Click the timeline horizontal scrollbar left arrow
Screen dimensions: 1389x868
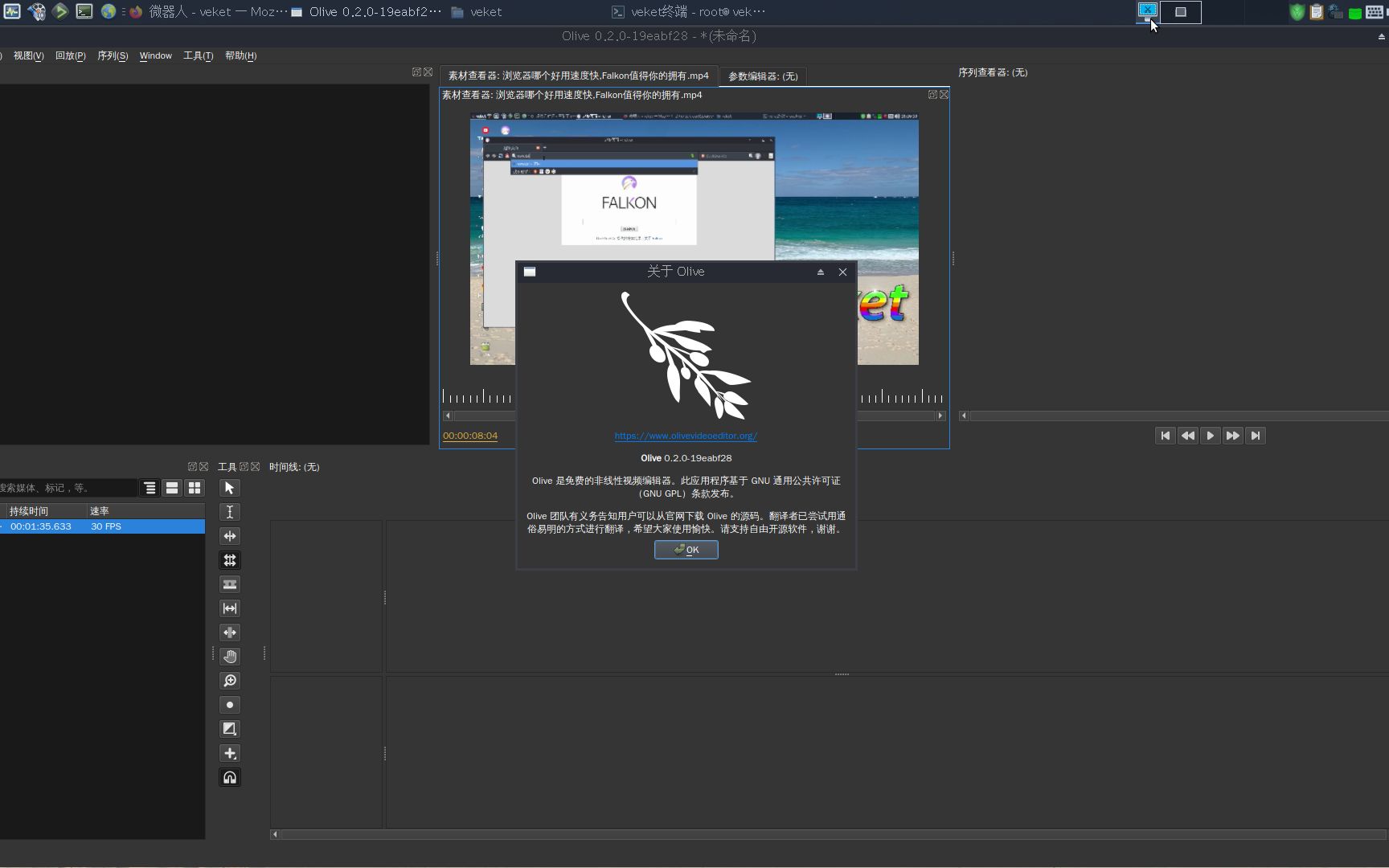point(275,834)
